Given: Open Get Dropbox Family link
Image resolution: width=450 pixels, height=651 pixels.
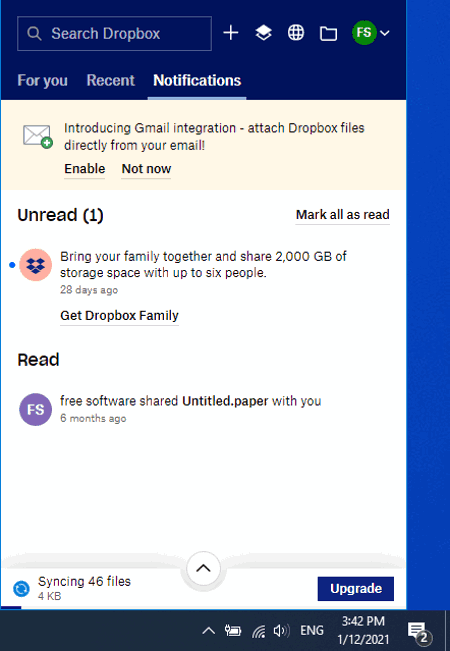Looking at the screenshot, I should [120, 316].
